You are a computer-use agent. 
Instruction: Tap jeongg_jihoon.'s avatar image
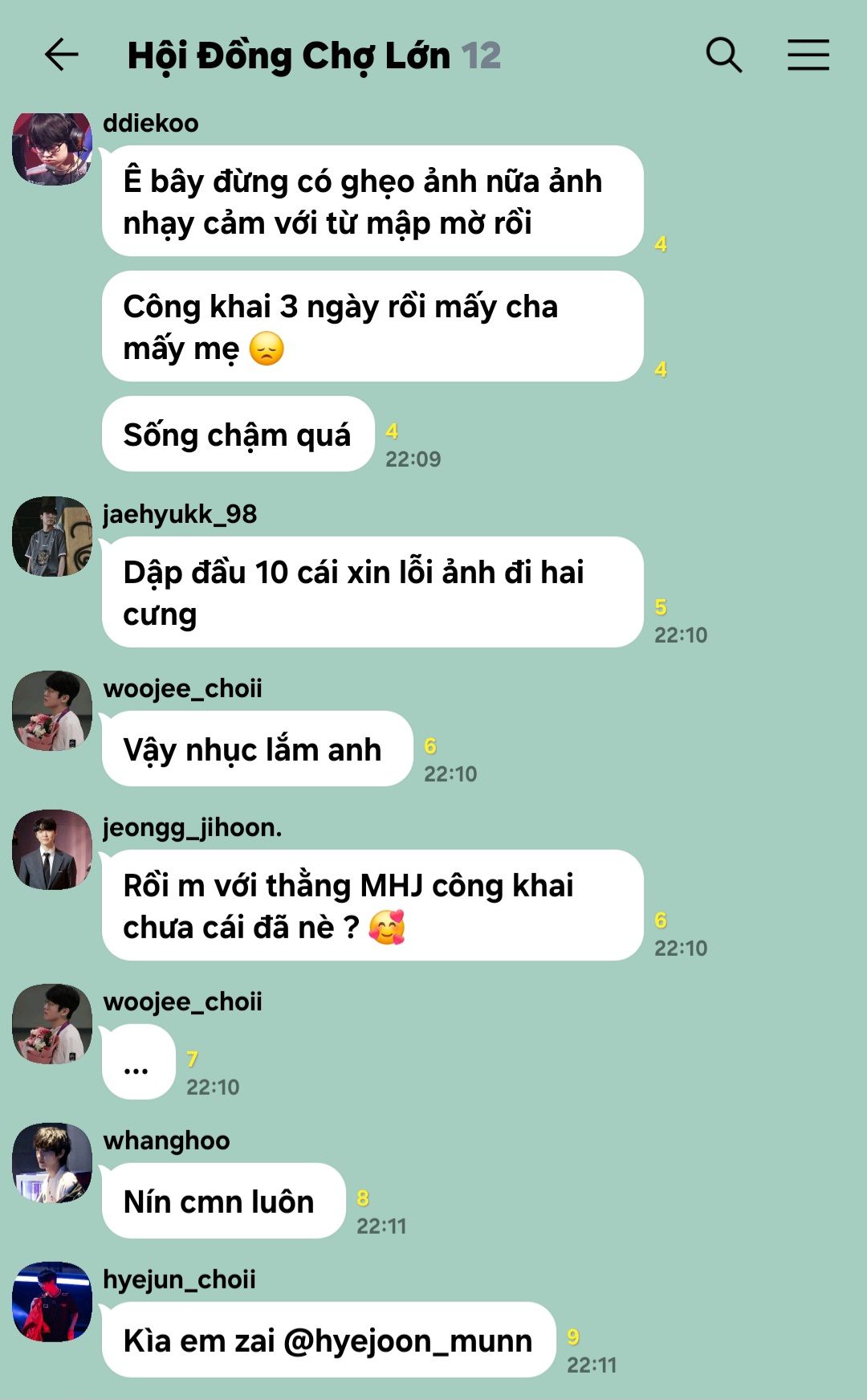pyautogui.click(x=52, y=850)
